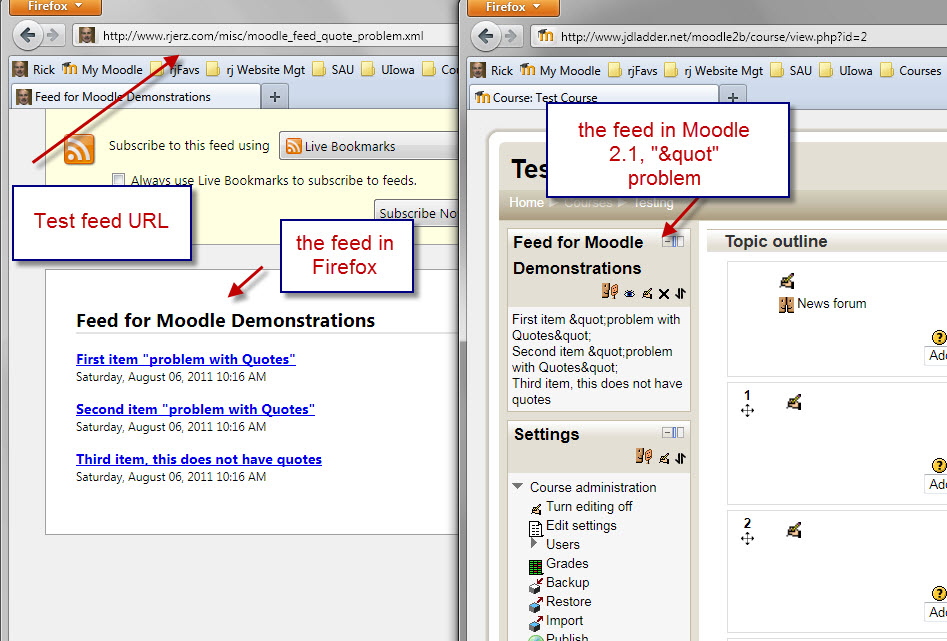The image size is (947, 641).
Task: Open Assign roles for the Settings block
Action: tap(644, 456)
